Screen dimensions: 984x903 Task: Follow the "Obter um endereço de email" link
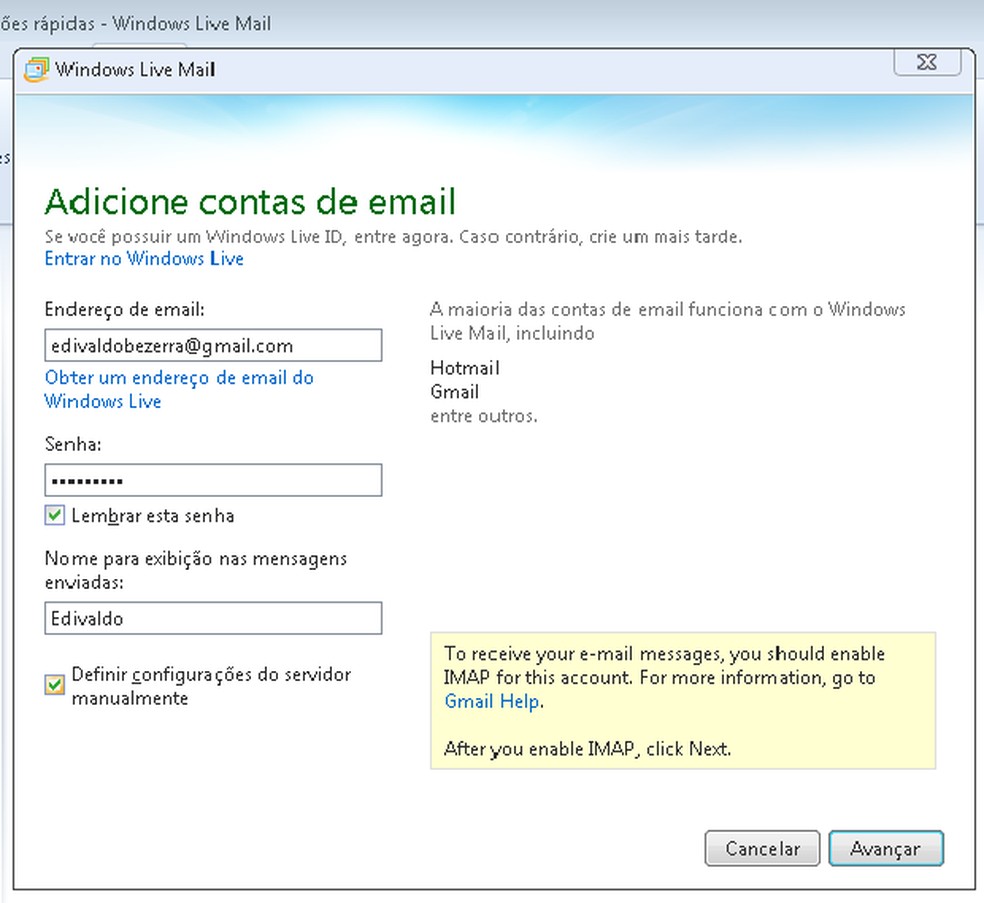(178, 378)
